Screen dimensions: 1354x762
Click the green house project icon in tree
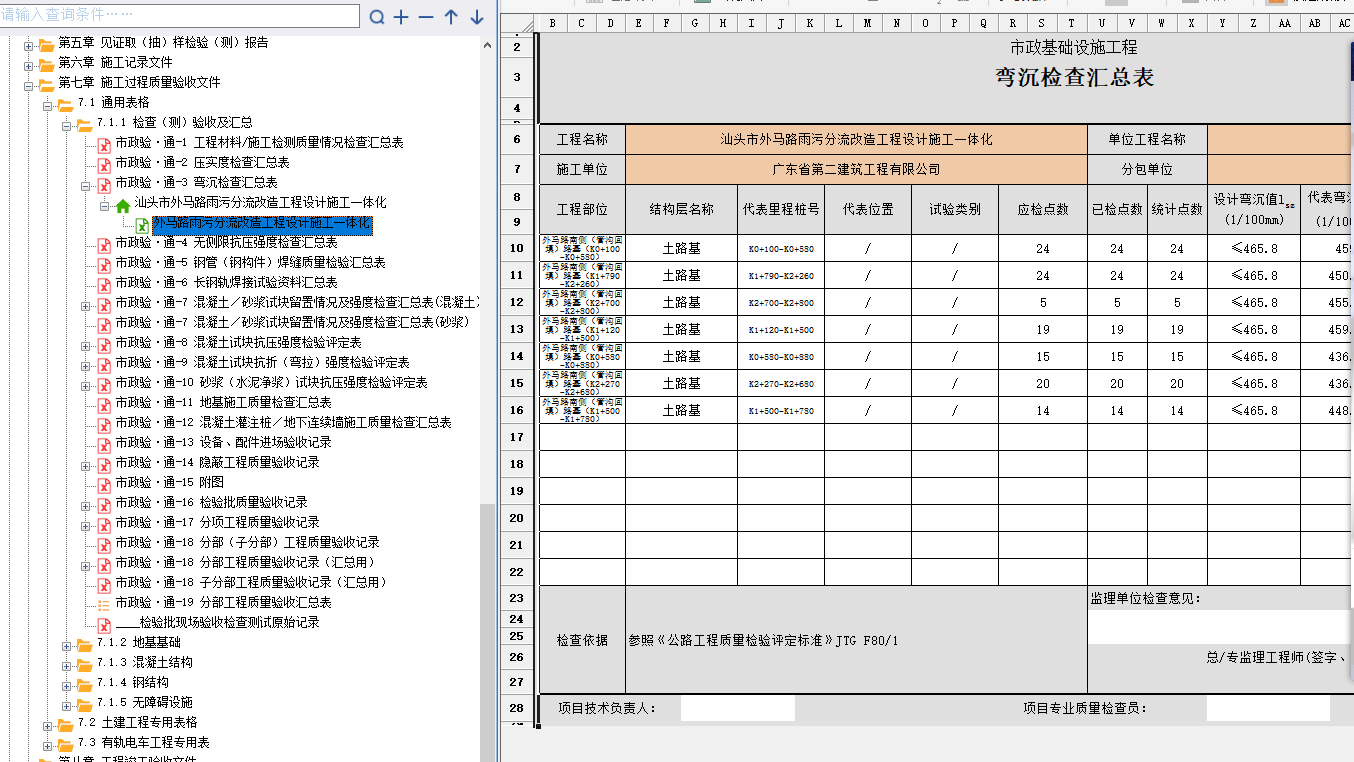click(122, 204)
